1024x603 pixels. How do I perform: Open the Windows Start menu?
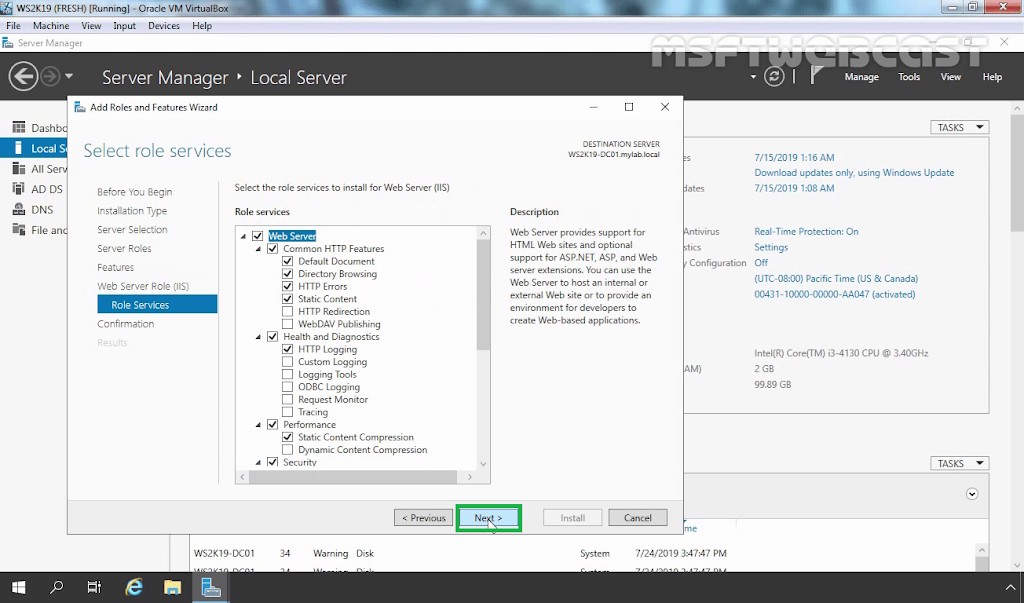click(18, 587)
